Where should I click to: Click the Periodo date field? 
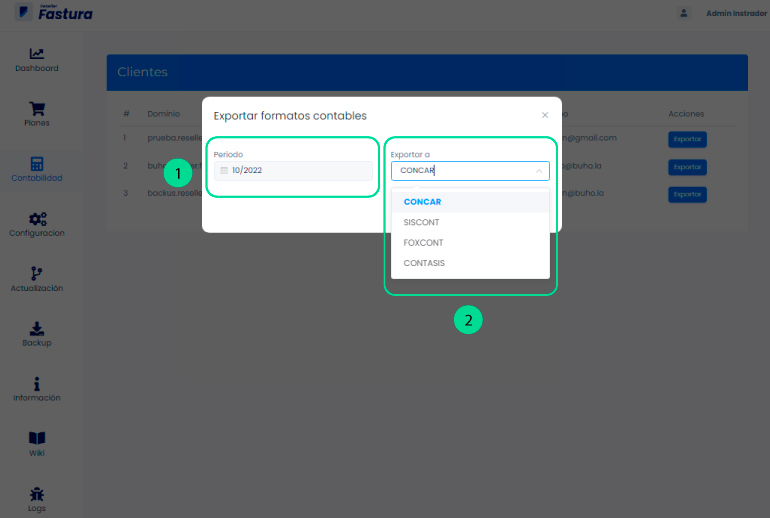(x=292, y=171)
